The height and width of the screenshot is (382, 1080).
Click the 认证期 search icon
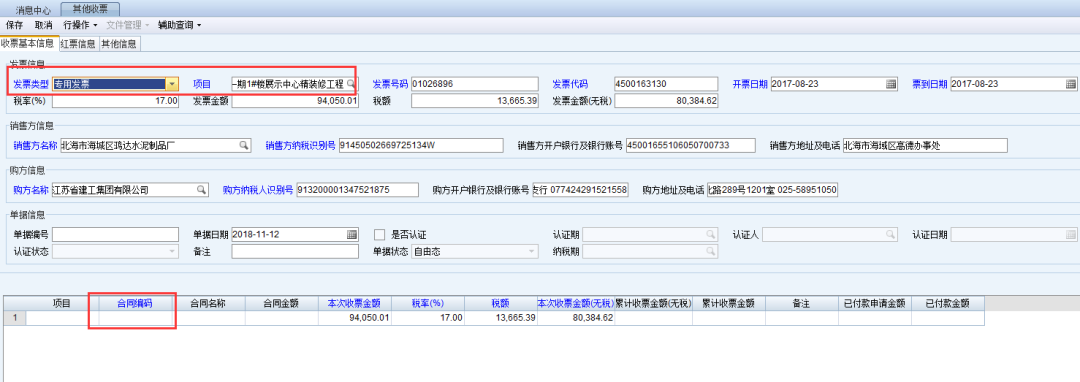point(710,235)
